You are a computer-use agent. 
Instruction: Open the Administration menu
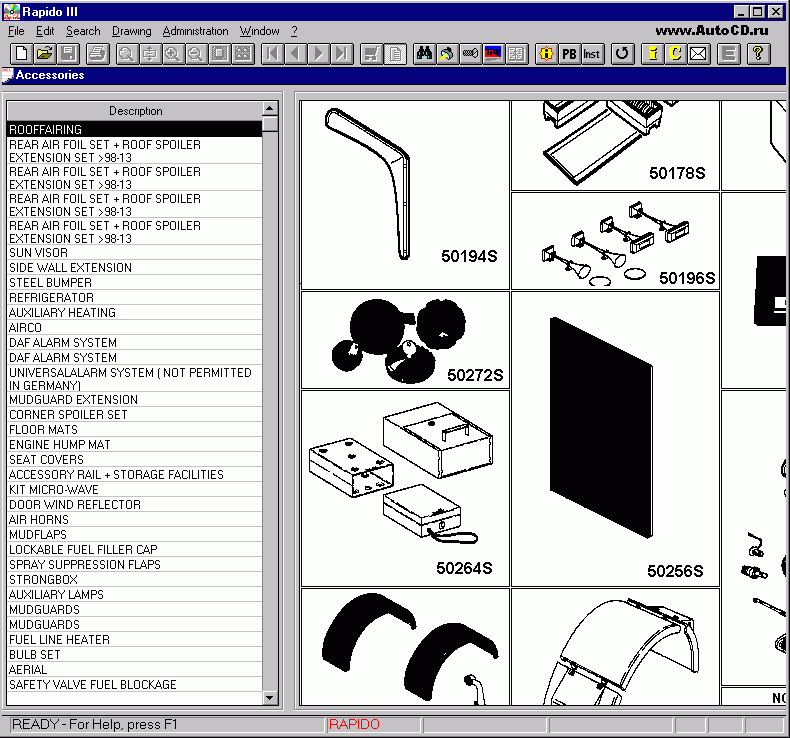(x=195, y=31)
